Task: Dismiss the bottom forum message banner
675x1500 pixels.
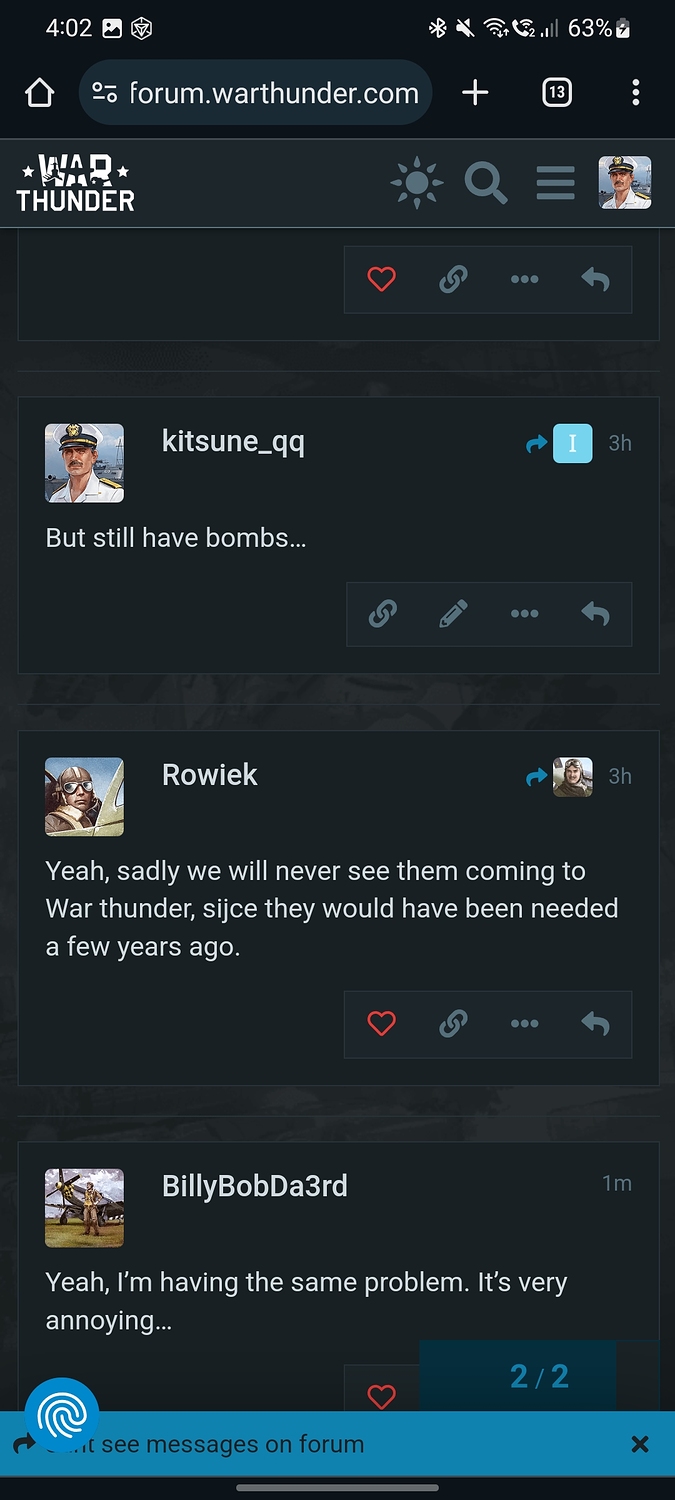Action: (x=641, y=1444)
